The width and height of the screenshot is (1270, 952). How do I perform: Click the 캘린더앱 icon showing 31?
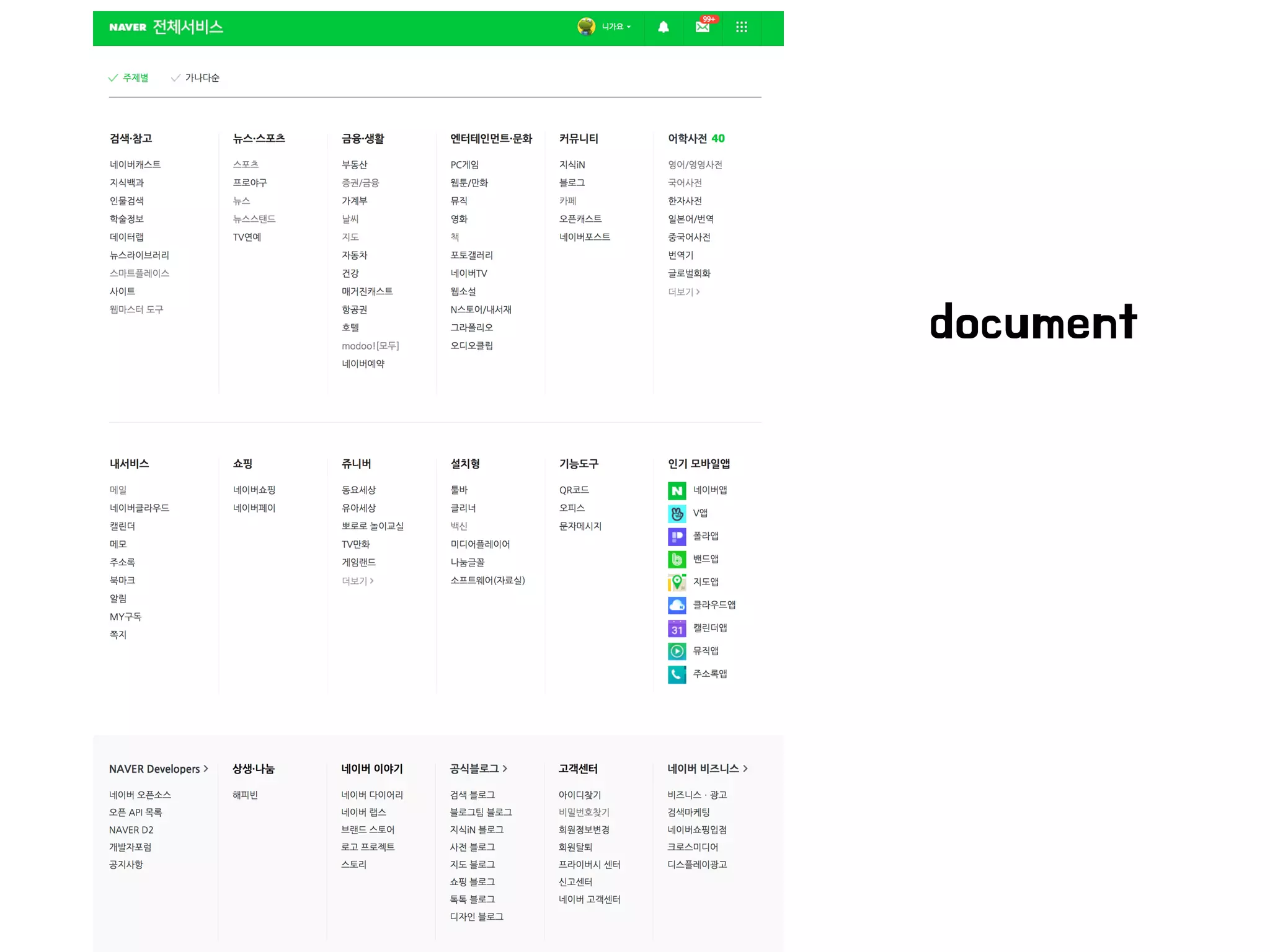677,628
